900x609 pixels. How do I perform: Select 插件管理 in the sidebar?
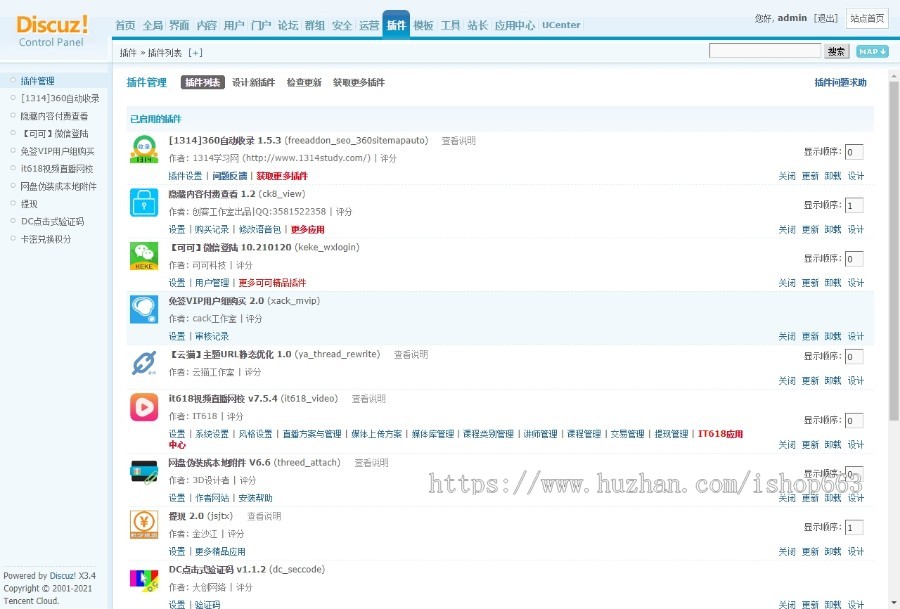37,81
